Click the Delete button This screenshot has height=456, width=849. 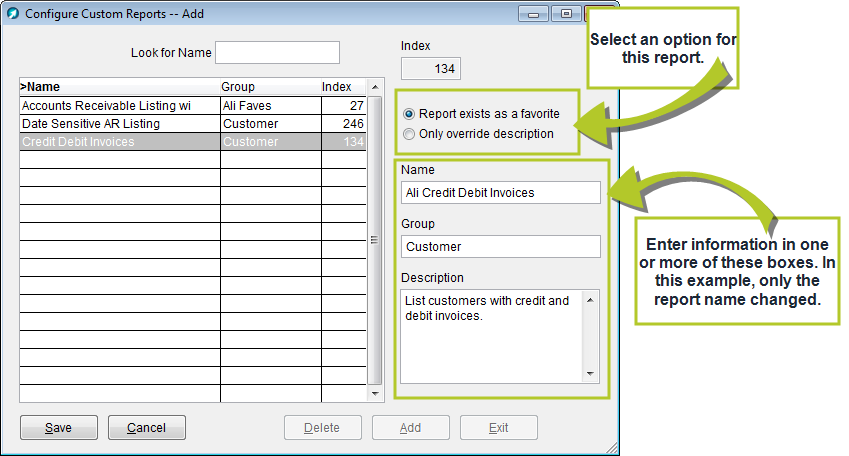pyautogui.click(x=323, y=428)
